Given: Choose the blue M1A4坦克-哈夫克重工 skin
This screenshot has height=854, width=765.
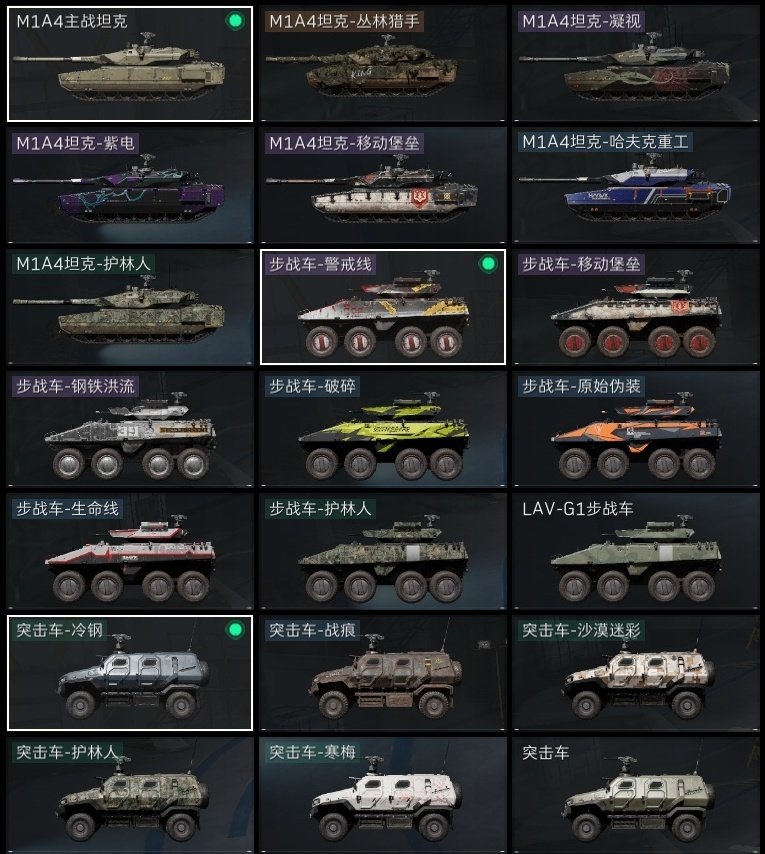Looking at the screenshot, I should pyautogui.click(x=635, y=185).
